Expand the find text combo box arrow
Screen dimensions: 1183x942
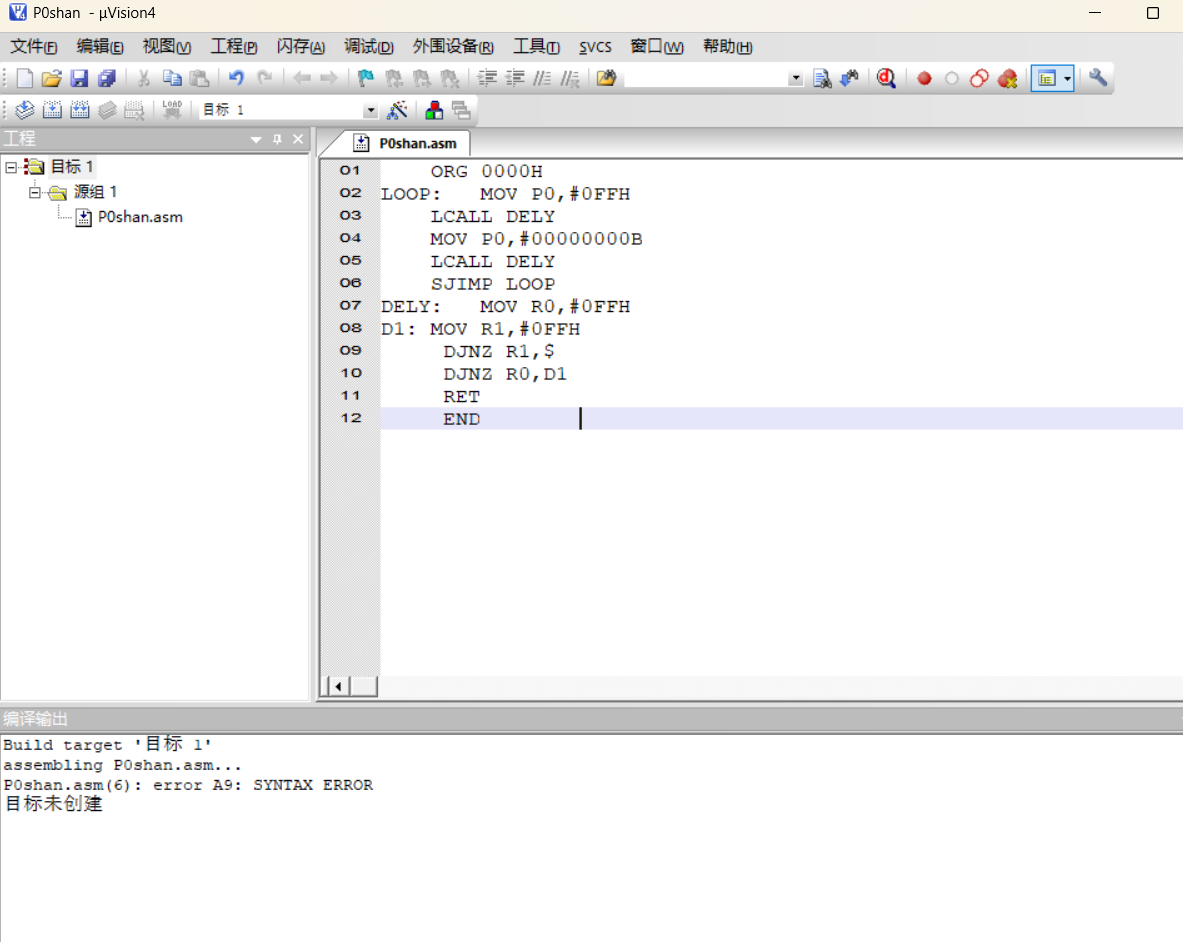[x=795, y=78]
